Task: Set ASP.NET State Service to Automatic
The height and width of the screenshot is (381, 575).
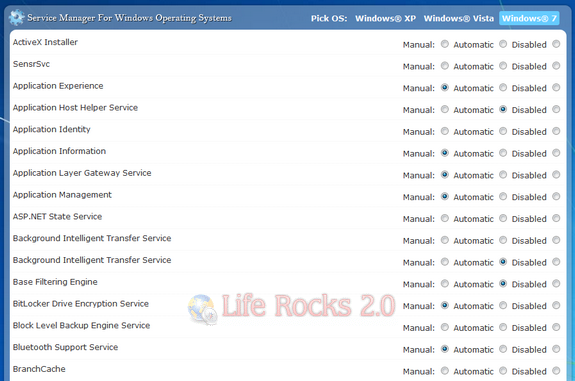Action: (x=503, y=218)
